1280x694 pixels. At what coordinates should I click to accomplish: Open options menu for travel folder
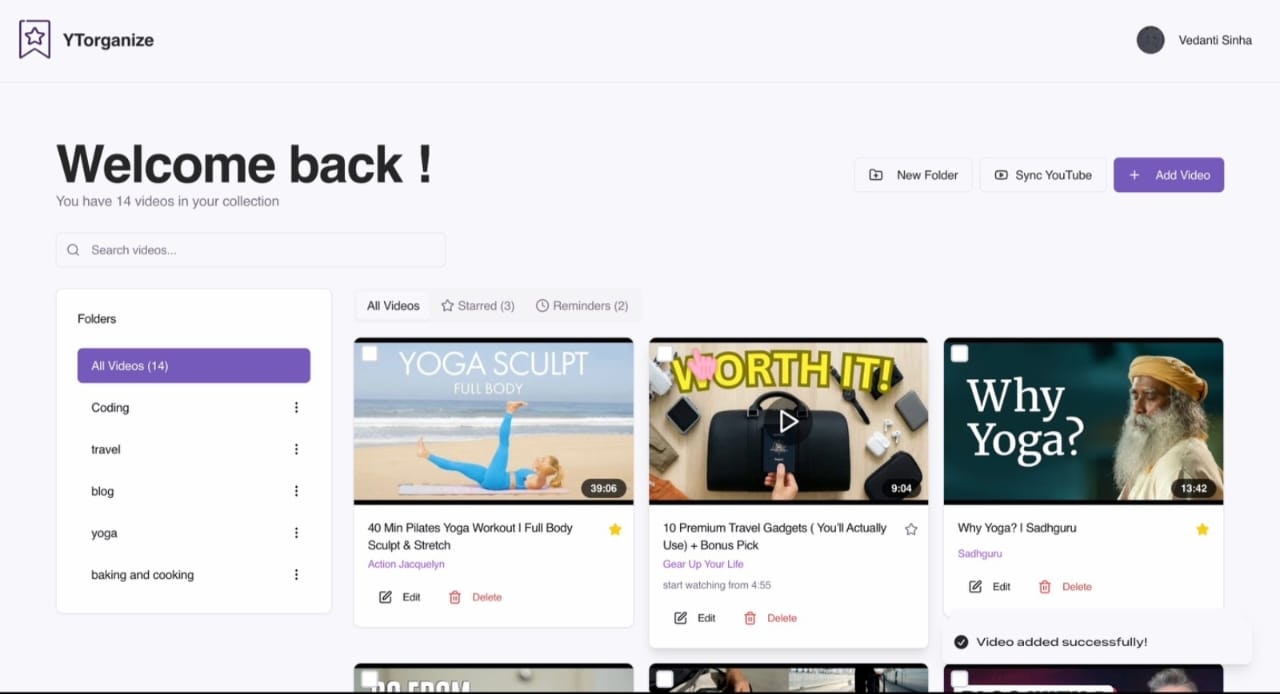296,450
